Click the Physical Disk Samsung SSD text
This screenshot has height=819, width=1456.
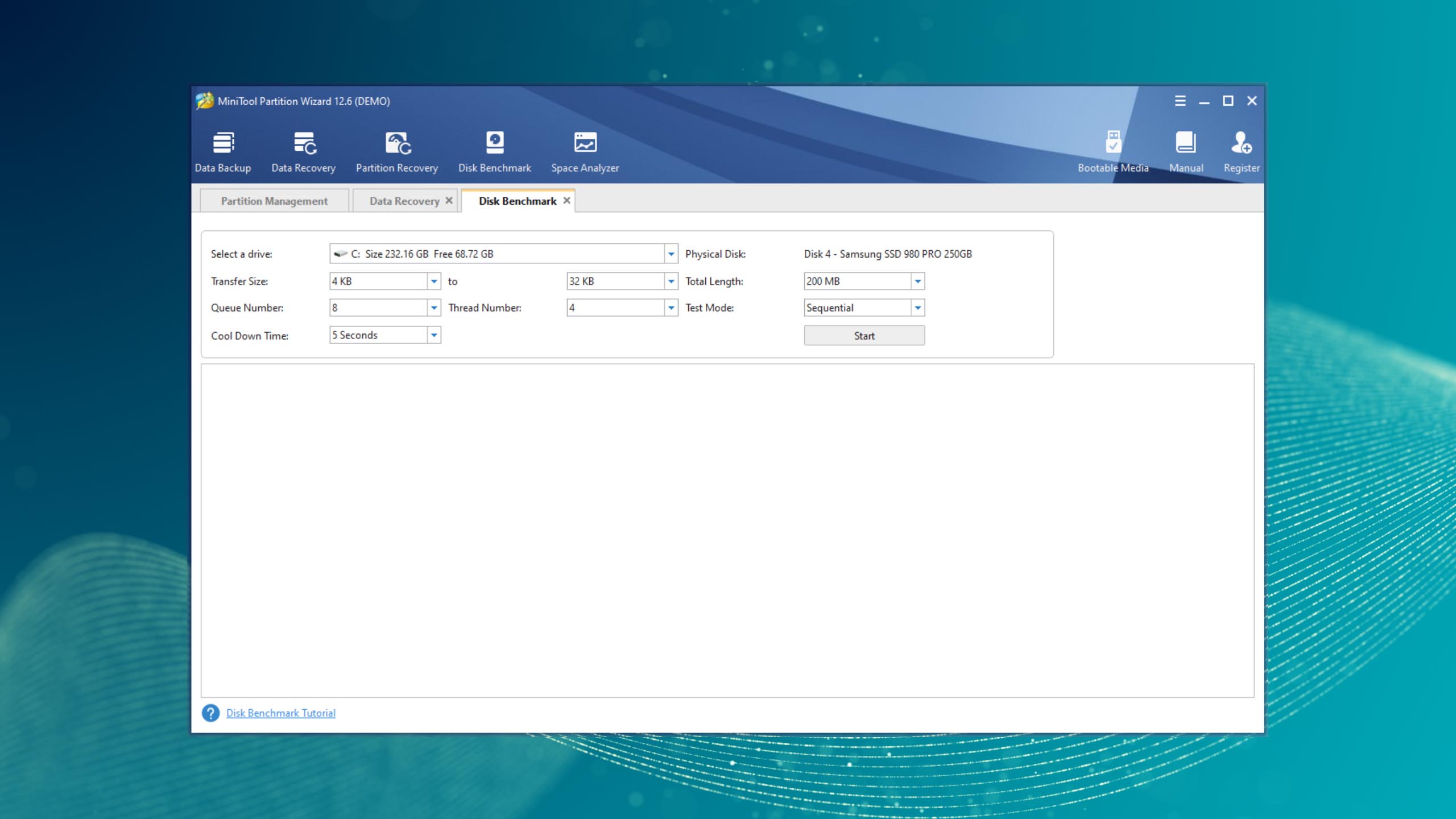pos(888,254)
